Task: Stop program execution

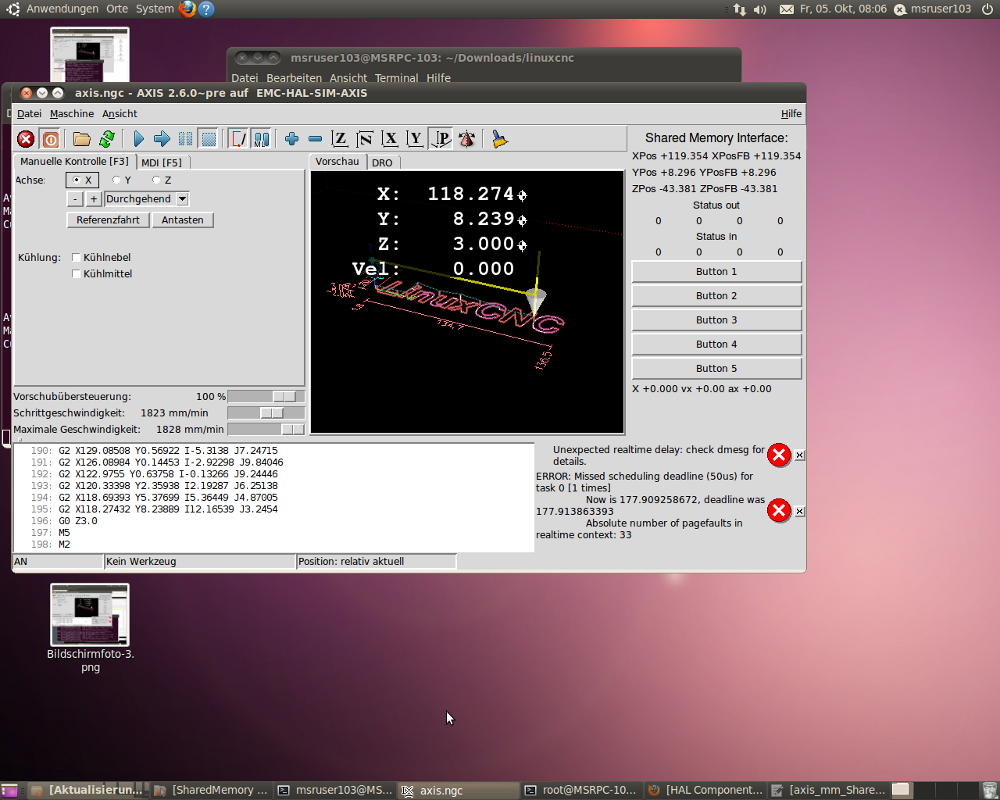Action: 209,139
